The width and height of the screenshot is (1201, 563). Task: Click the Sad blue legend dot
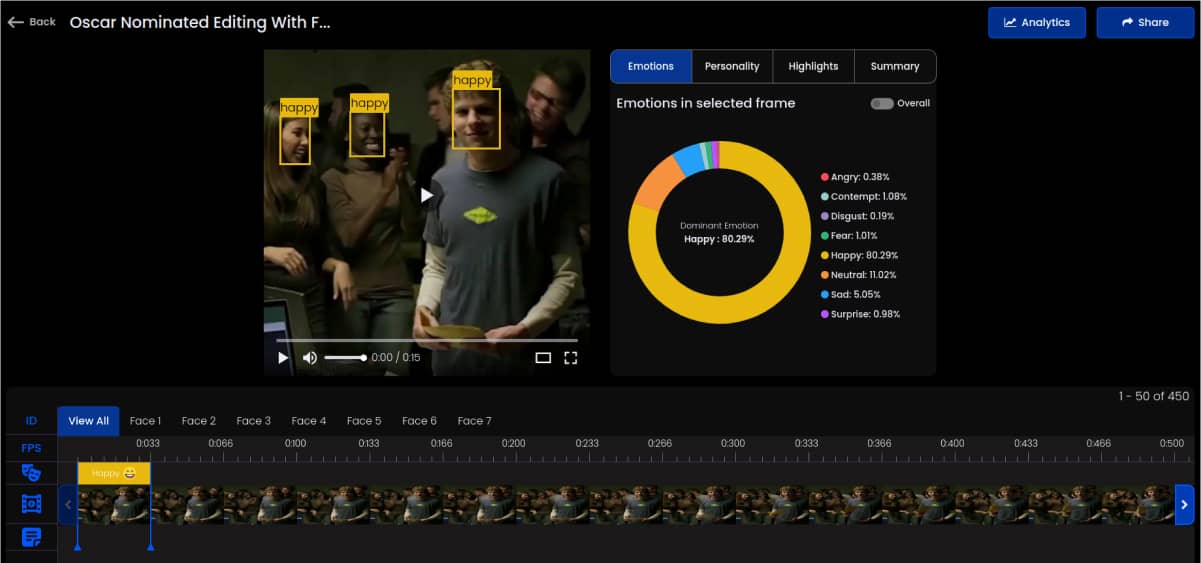click(824, 295)
